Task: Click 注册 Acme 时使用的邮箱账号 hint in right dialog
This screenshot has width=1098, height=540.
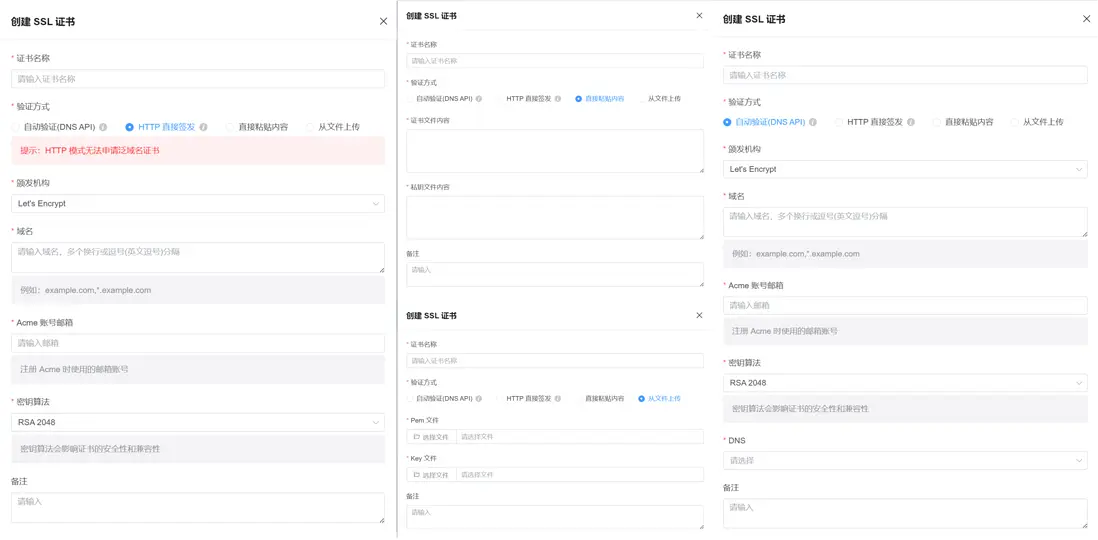Action: (x=905, y=331)
